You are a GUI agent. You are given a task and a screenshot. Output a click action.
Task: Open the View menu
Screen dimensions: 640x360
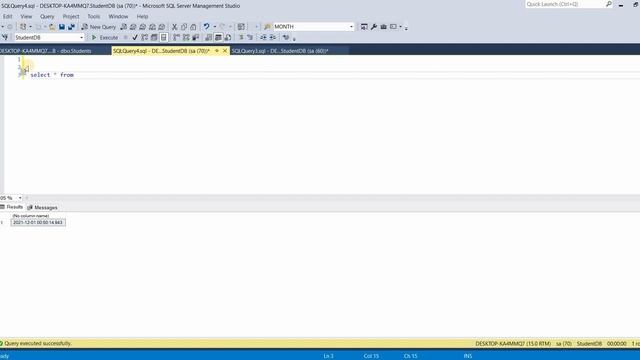(x=26, y=16)
